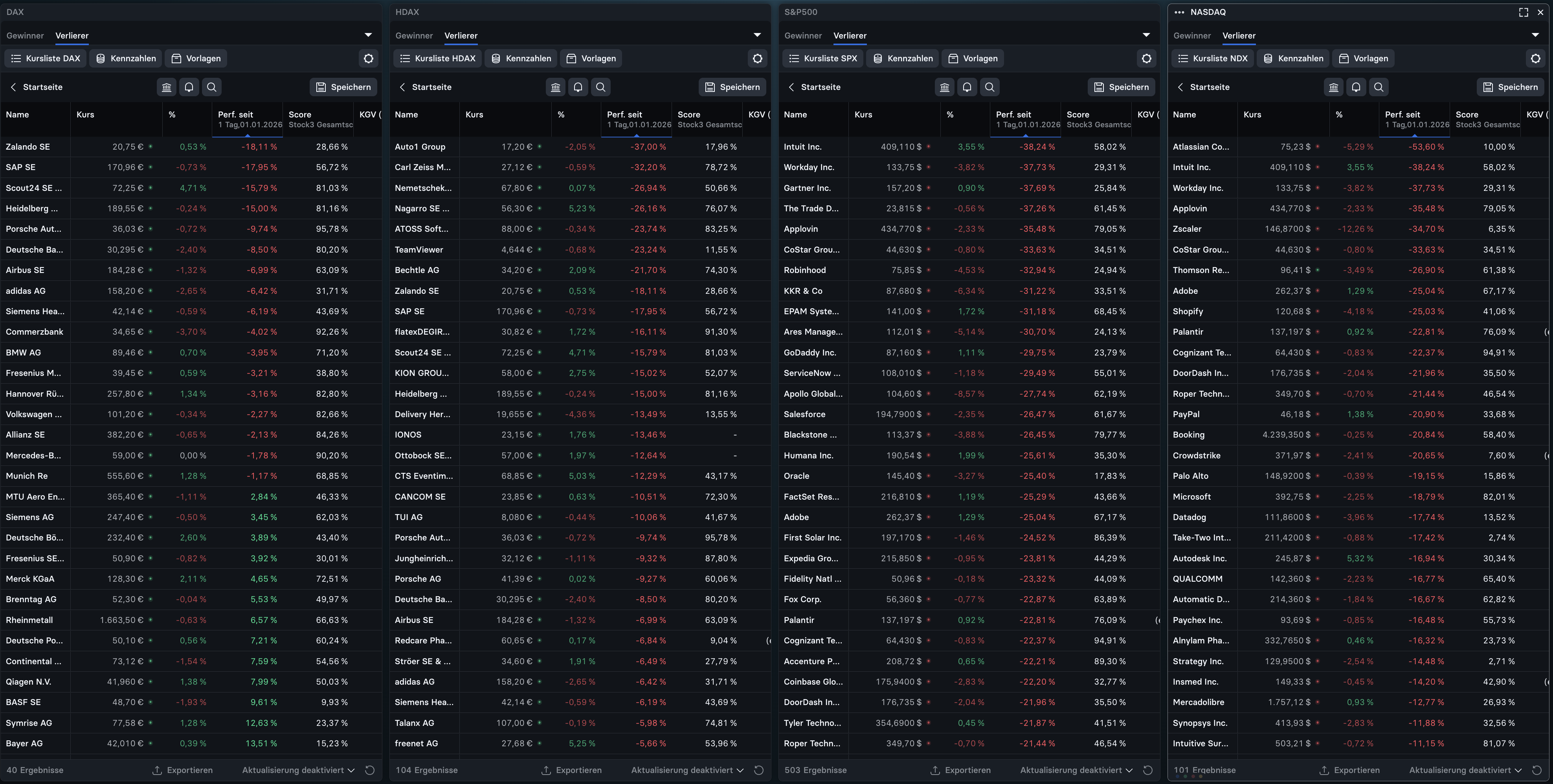Viewport: 1553px width, 784px height.
Task: Click refresh icon at bottom of DAX panel
Action: (x=370, y=770)
